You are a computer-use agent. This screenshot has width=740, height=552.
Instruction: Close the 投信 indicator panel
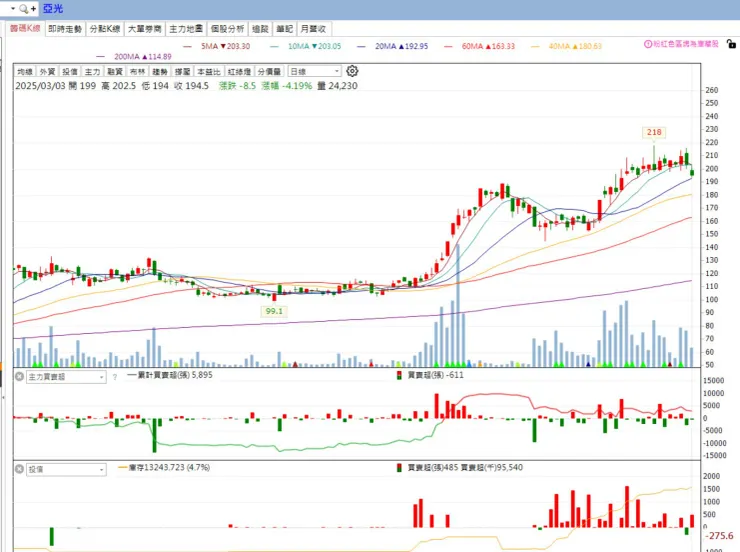tap(19, 469)
